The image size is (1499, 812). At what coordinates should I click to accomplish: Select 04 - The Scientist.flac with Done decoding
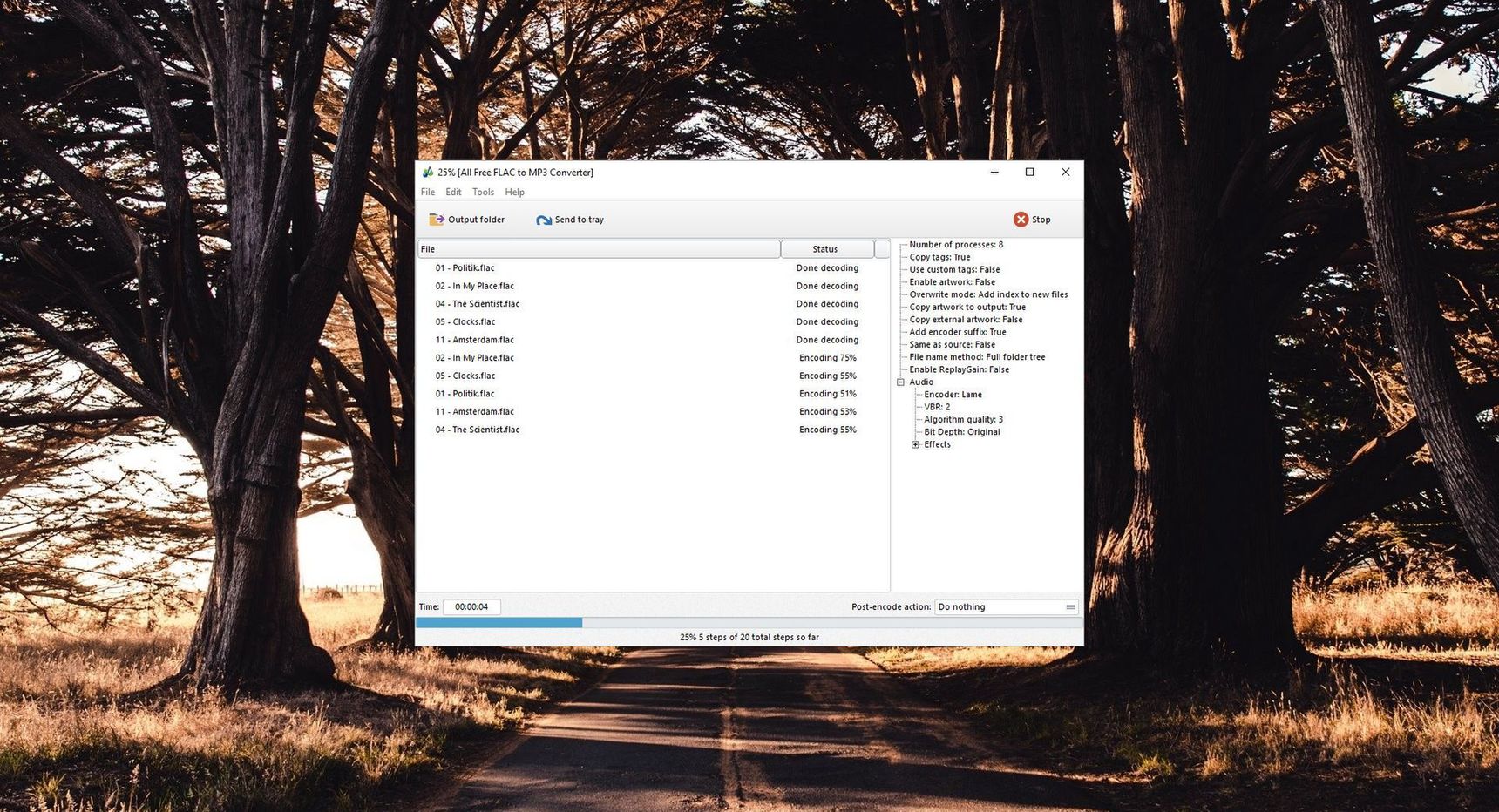[x=653, y=304]
